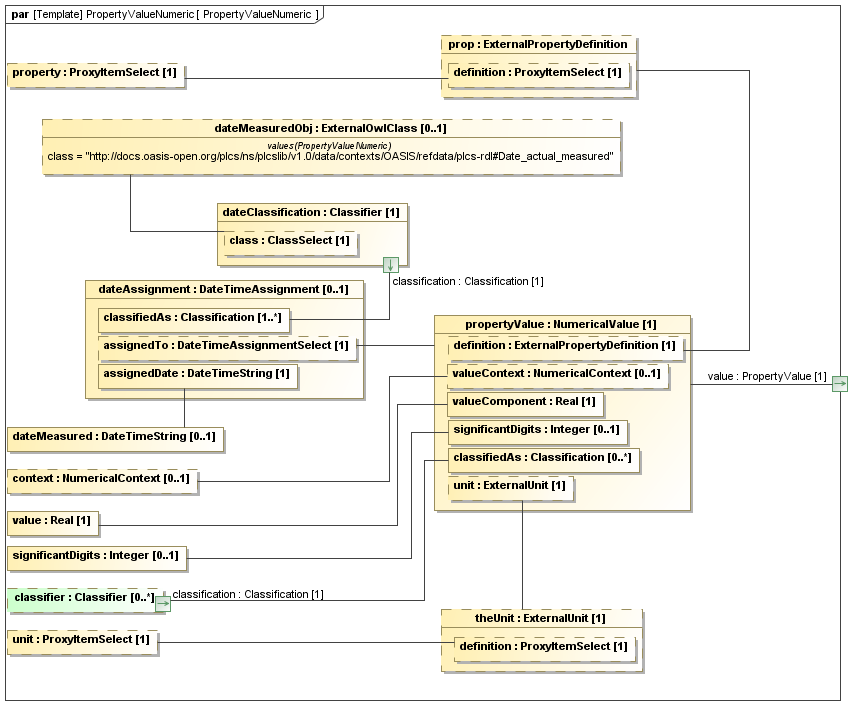Click the port arrow beside classifier block
The image size is (862, 715).
(162, 603)
